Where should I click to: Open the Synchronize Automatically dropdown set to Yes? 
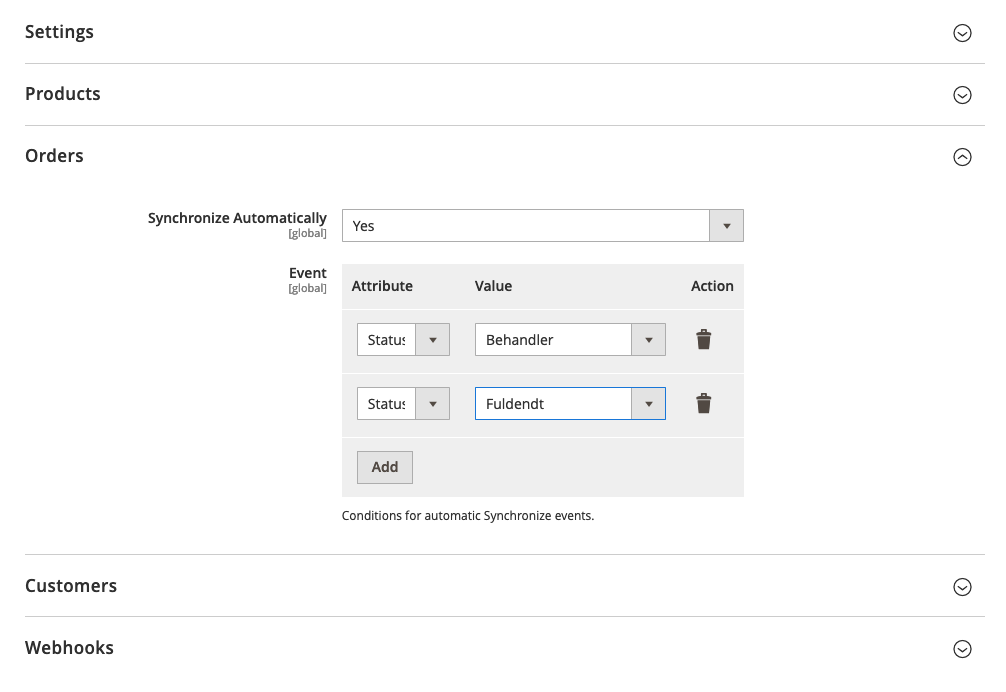coord(542,226)
